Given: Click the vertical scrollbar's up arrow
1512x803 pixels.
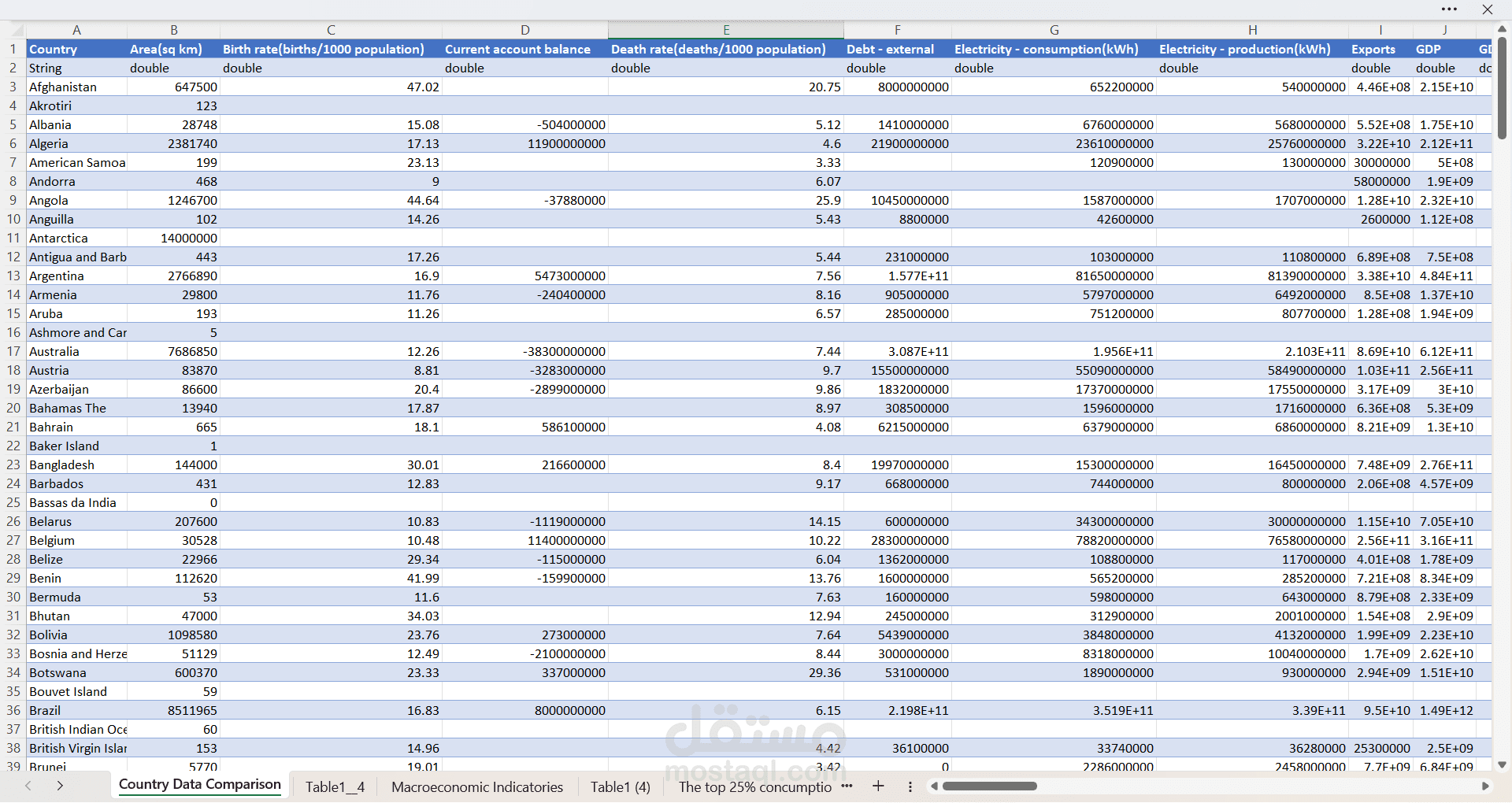Looking at the screenshot, I should [x=1502, y=29].
